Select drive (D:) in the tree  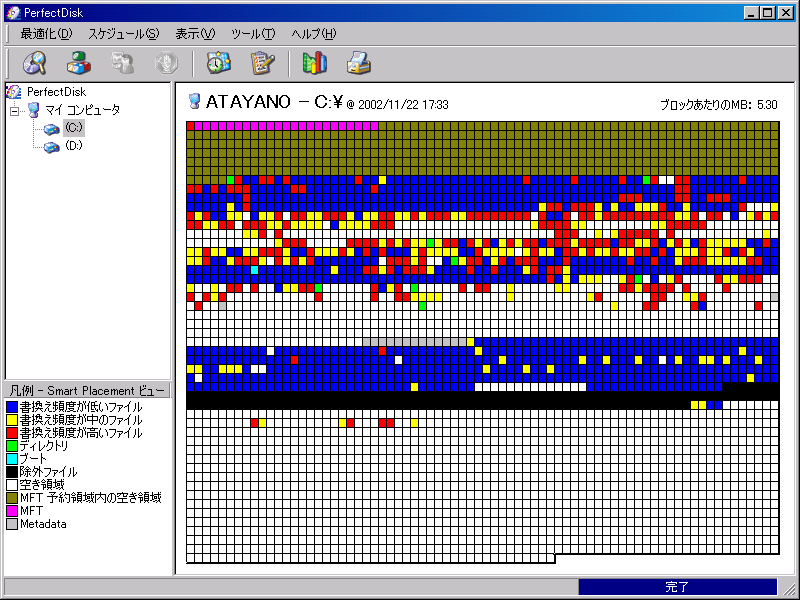point(74,146)
